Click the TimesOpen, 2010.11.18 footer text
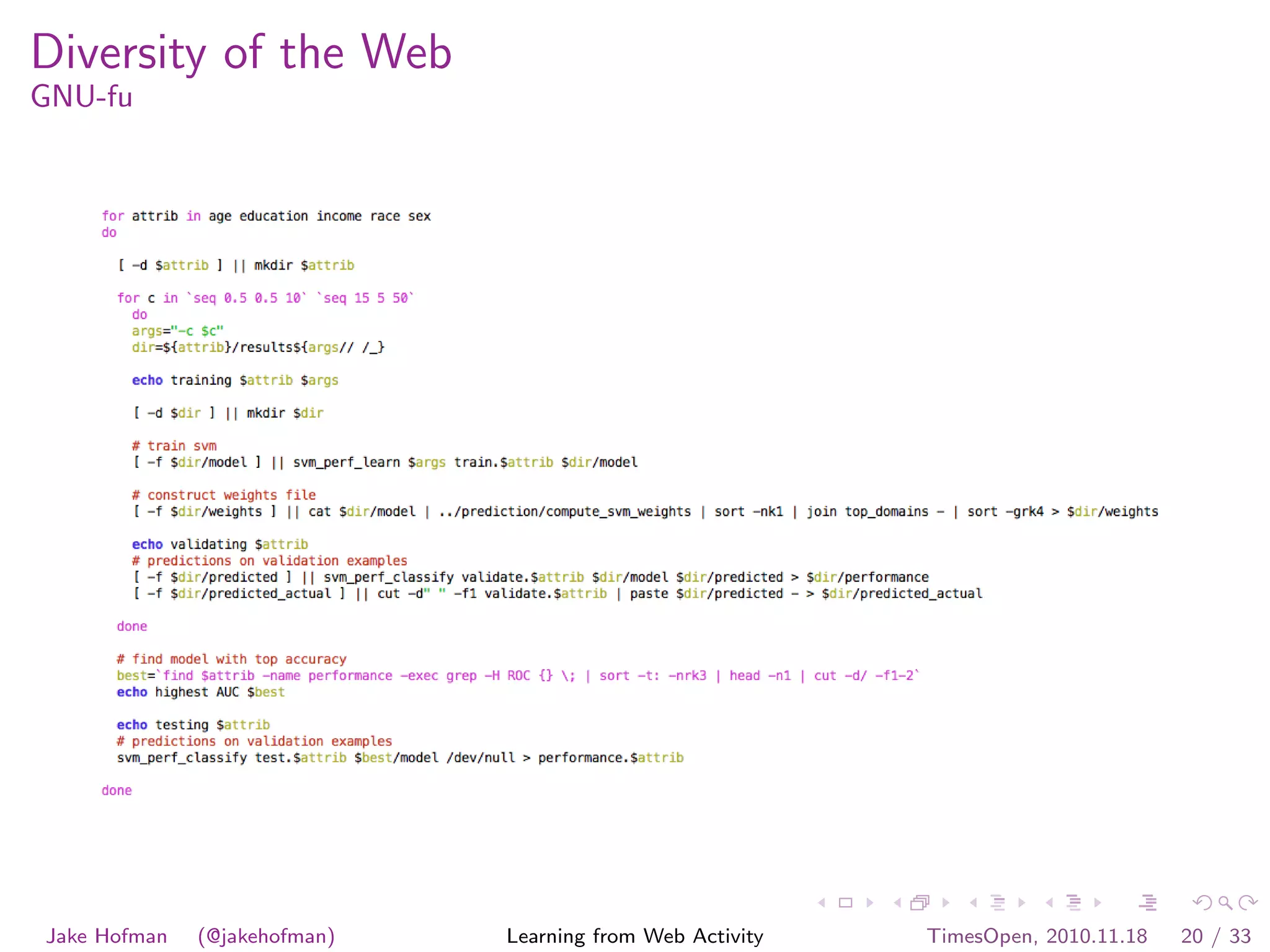1270x952 pixels. click(x=1037, y=936)
